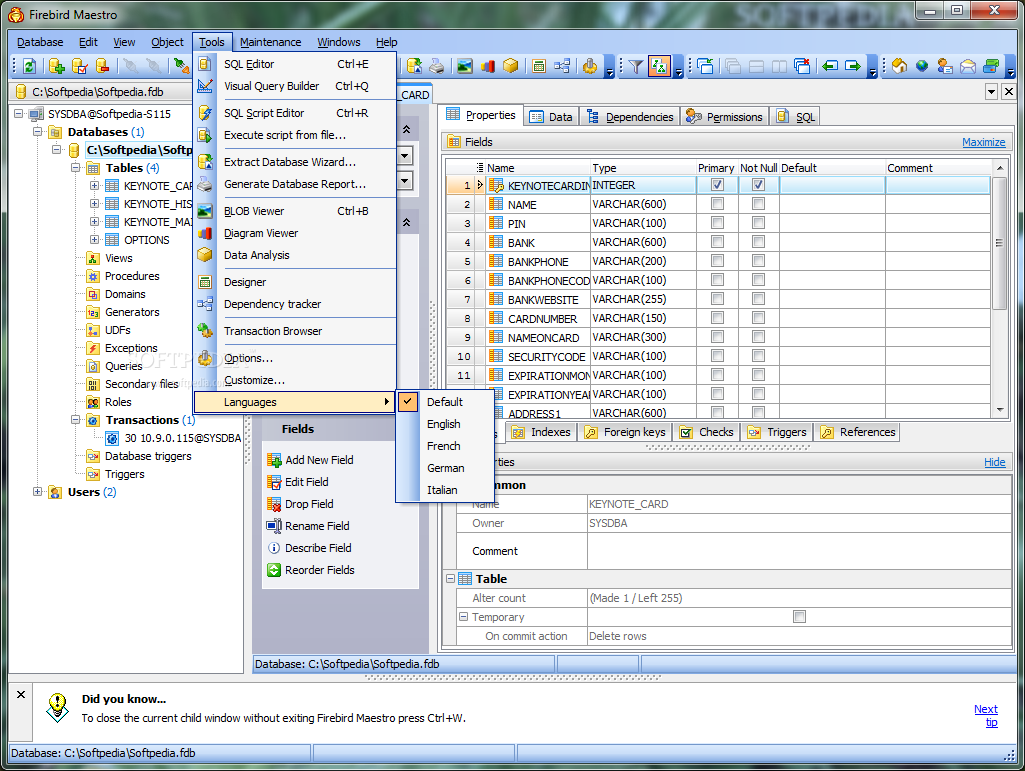Collapse the Temporary property group
1025x771 pixels.
click(x=463, y=617)
